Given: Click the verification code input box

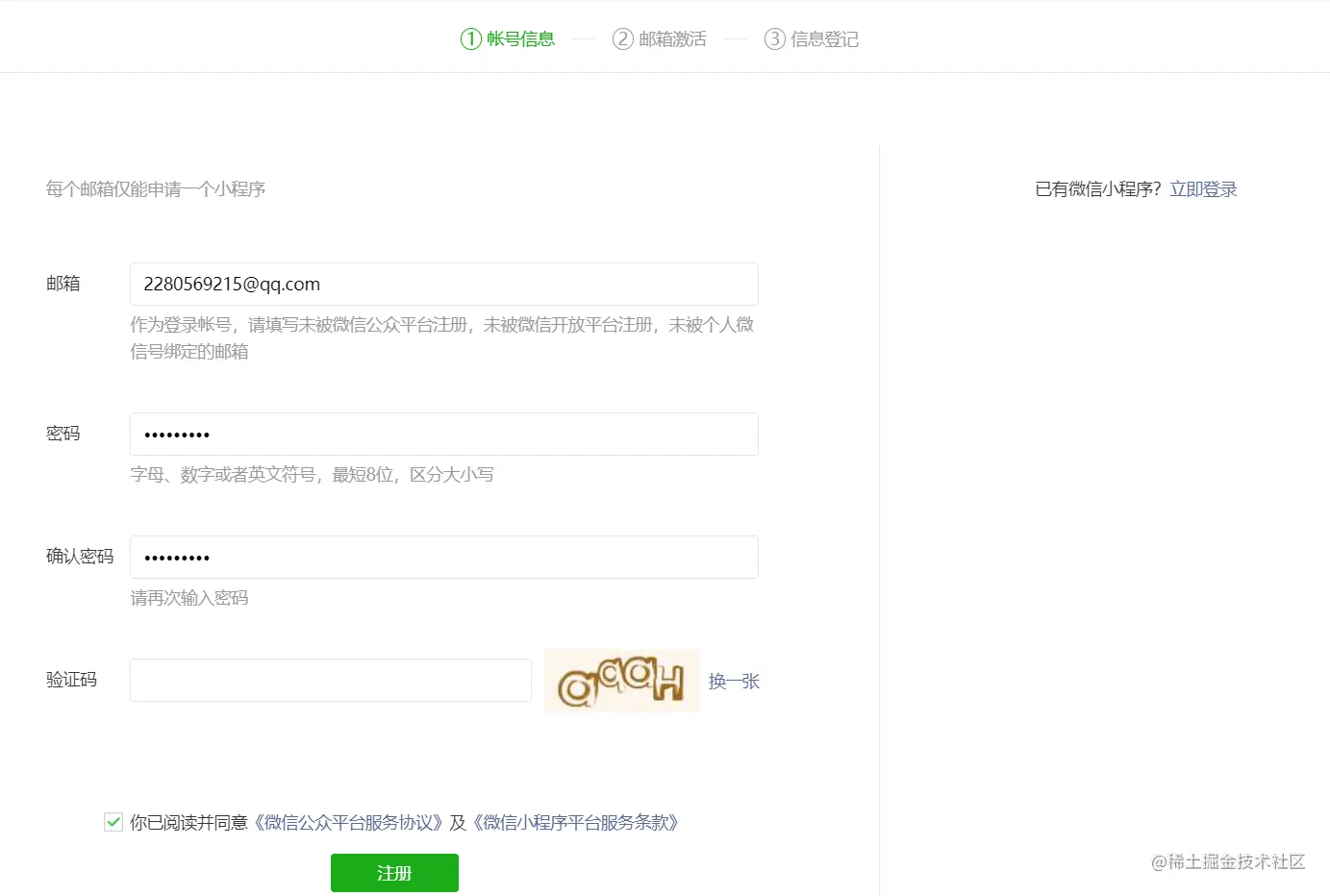Looking at the screenshot, I should click(330, 681).
